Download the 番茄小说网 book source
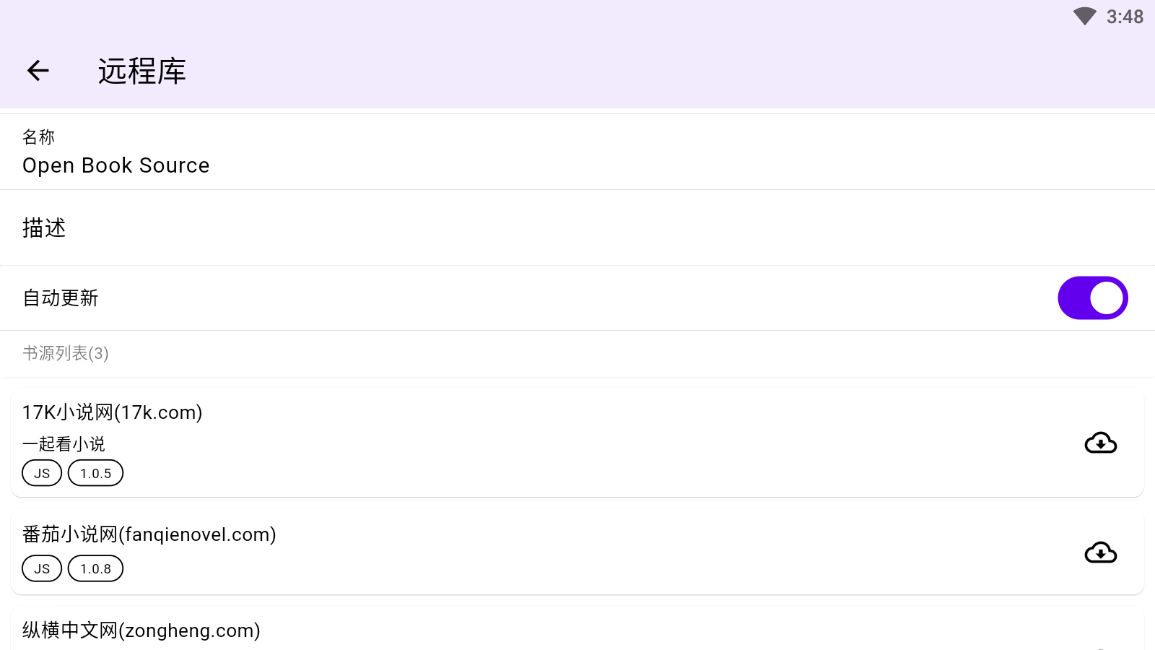 [1100, 553]
